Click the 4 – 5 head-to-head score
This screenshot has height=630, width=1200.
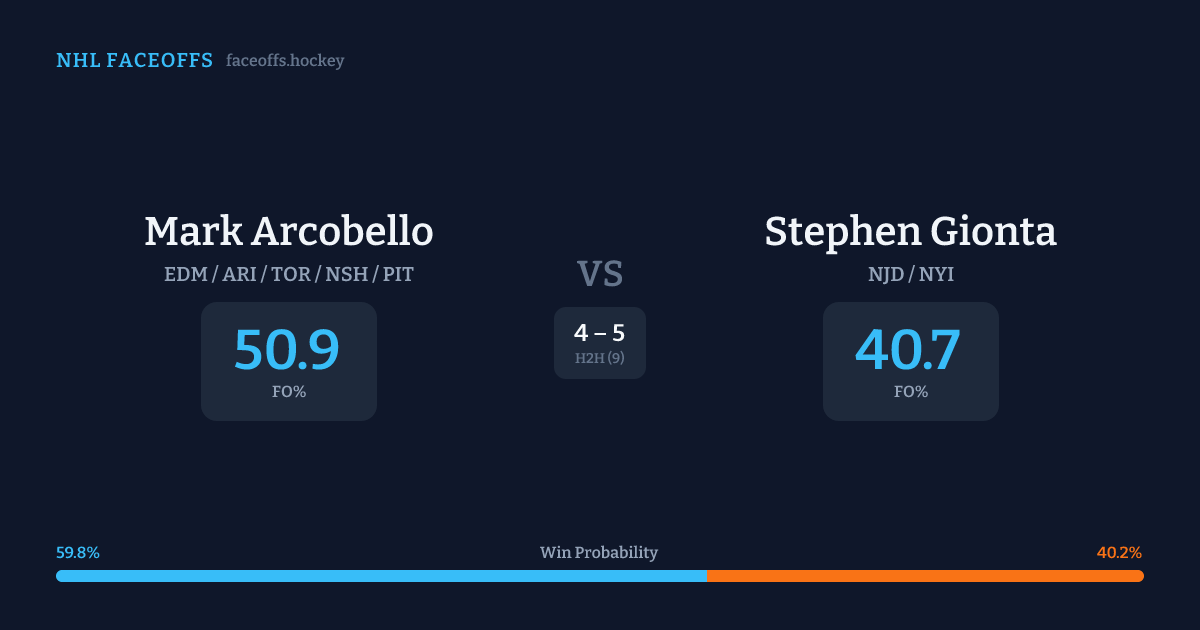599,334
